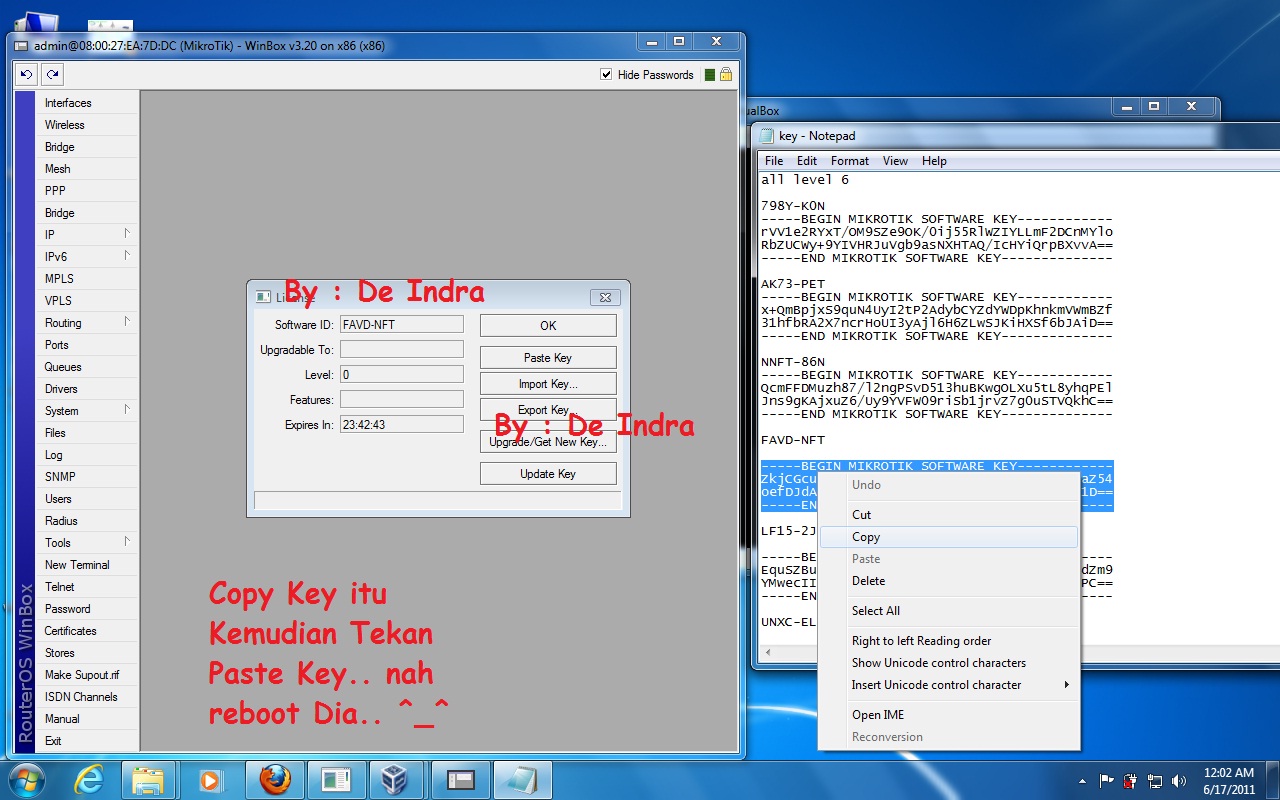Click the Upgradable To field
The width and height of the screenshot is (1280, 800).
tap(402, 349)
